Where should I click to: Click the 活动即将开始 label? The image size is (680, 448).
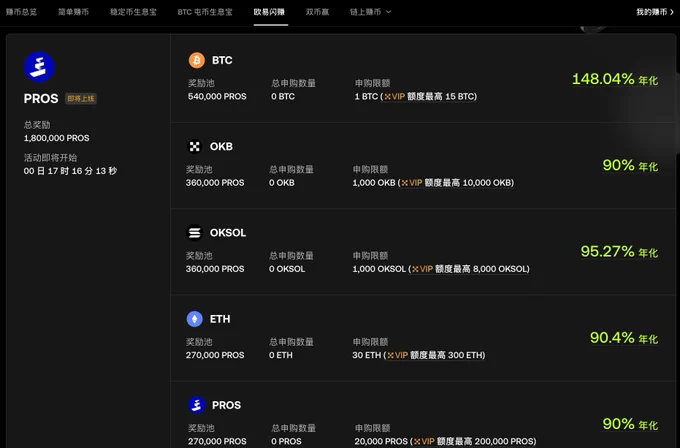[50, 158]
